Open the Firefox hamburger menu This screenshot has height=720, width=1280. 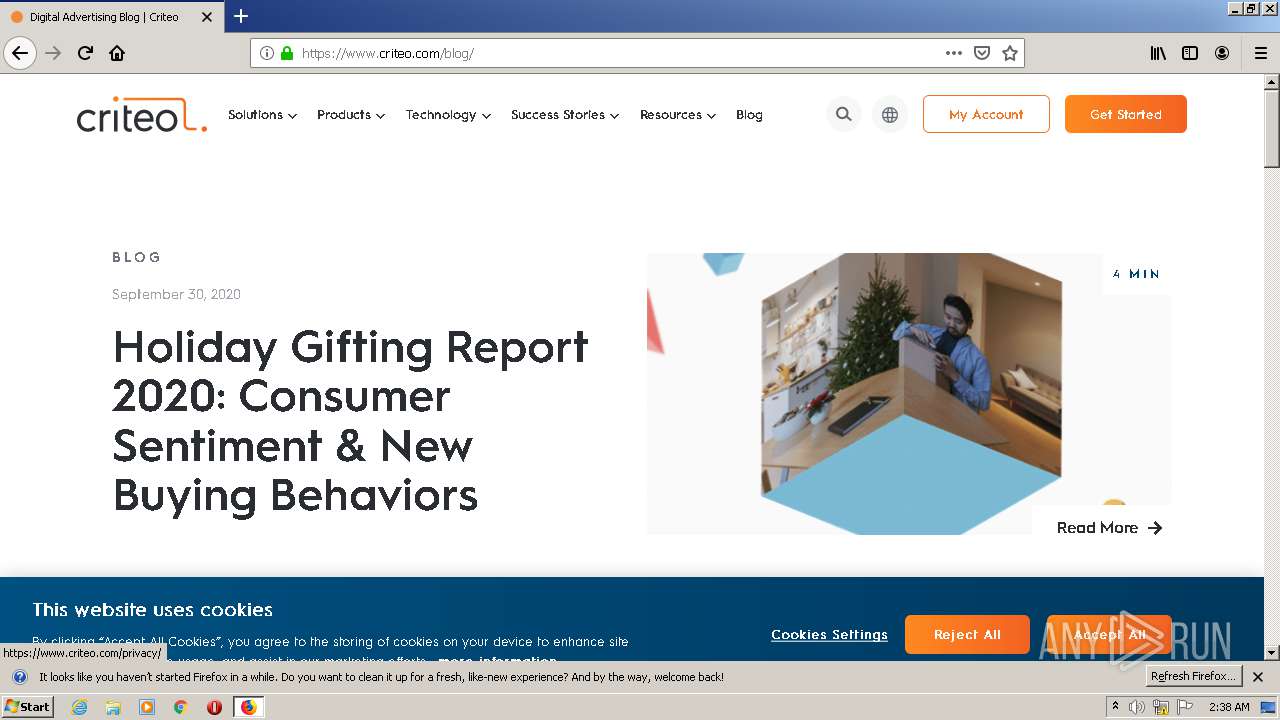pyautogui.click(x=1261, y=53)
